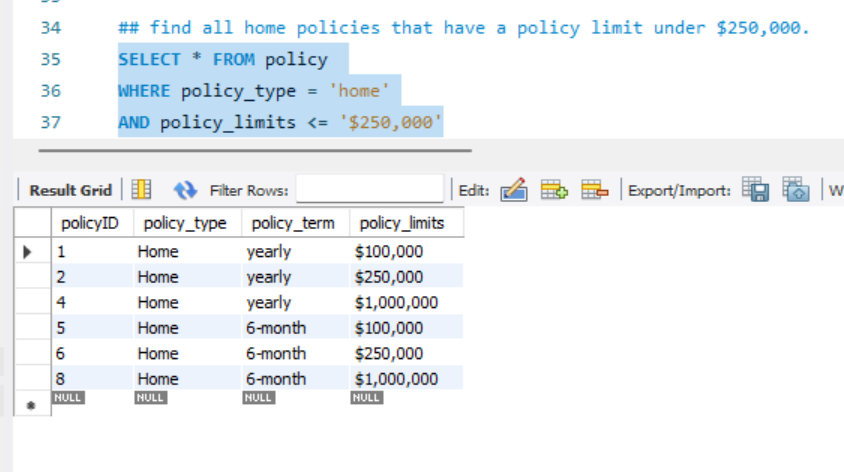
Task: Click Home type in policy row 8
Action: tap(187, 379)
